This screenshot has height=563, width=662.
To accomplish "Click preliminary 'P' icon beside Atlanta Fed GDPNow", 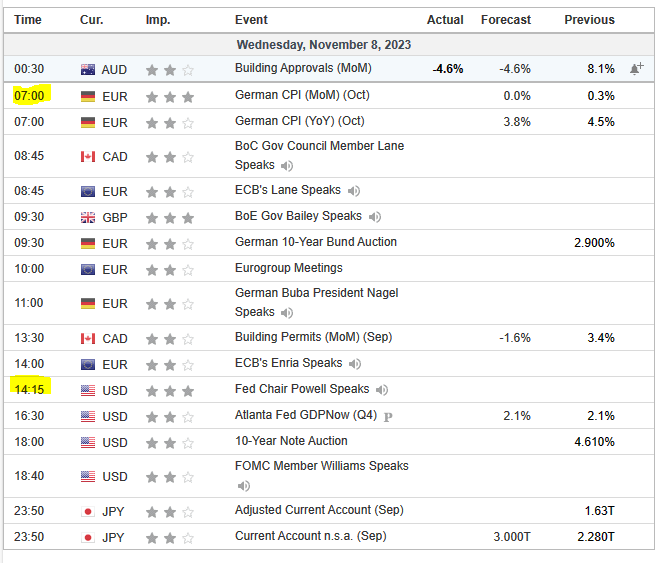I will pyautogui.click(x=387, y=416).
